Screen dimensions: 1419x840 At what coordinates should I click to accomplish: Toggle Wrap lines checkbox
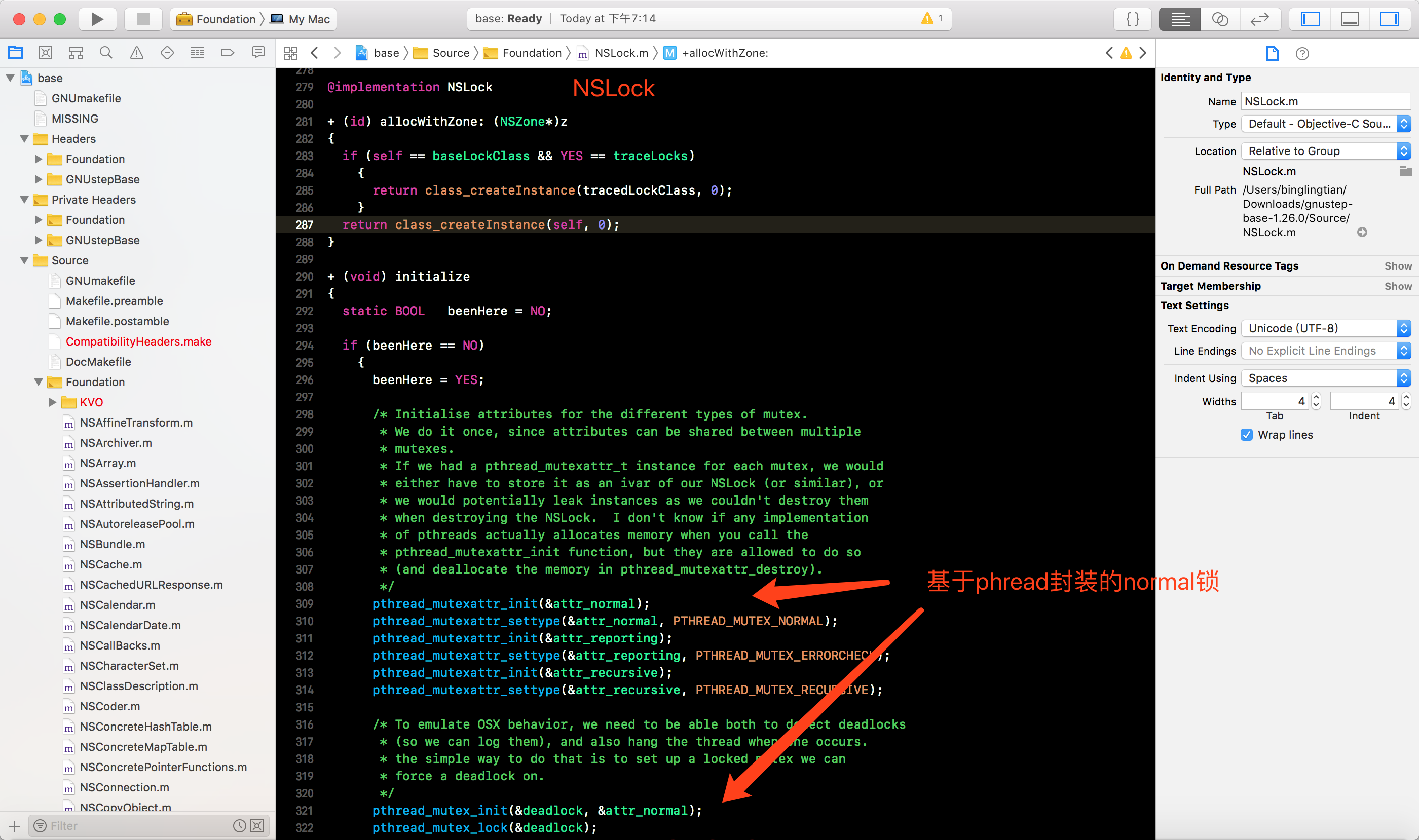coord(1246,435)
